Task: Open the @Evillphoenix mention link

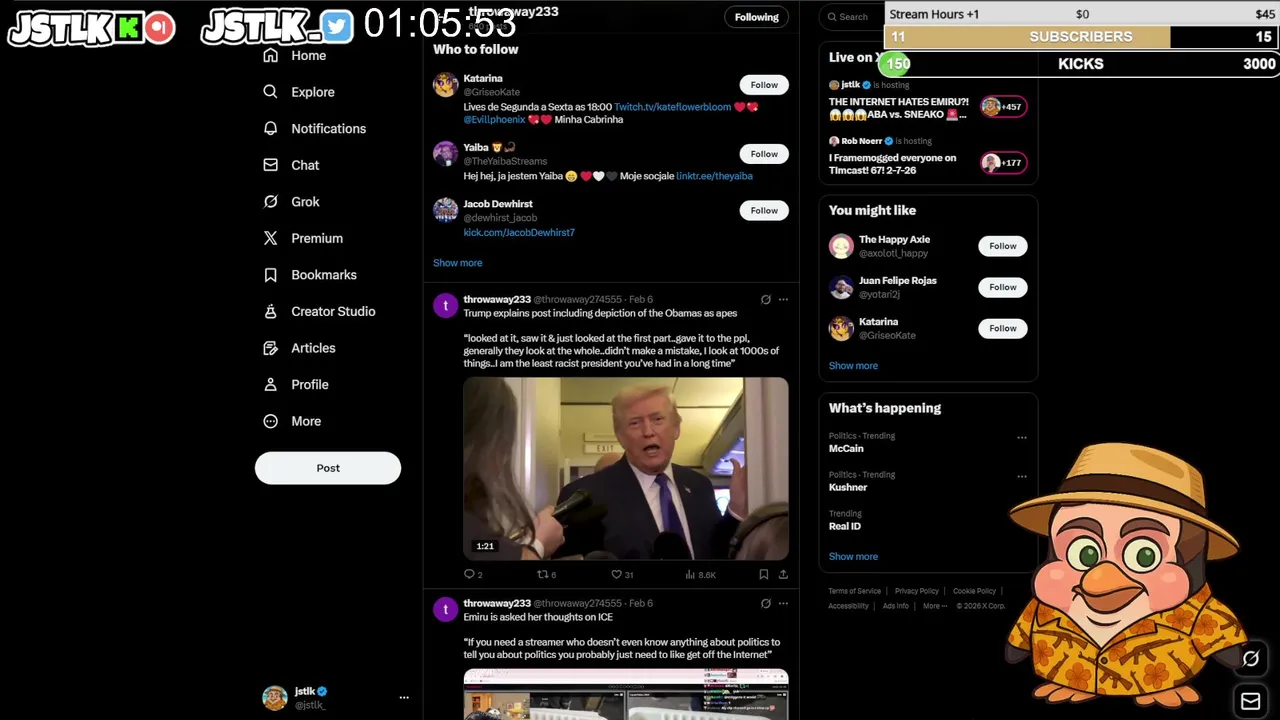Action: point(494,120)
